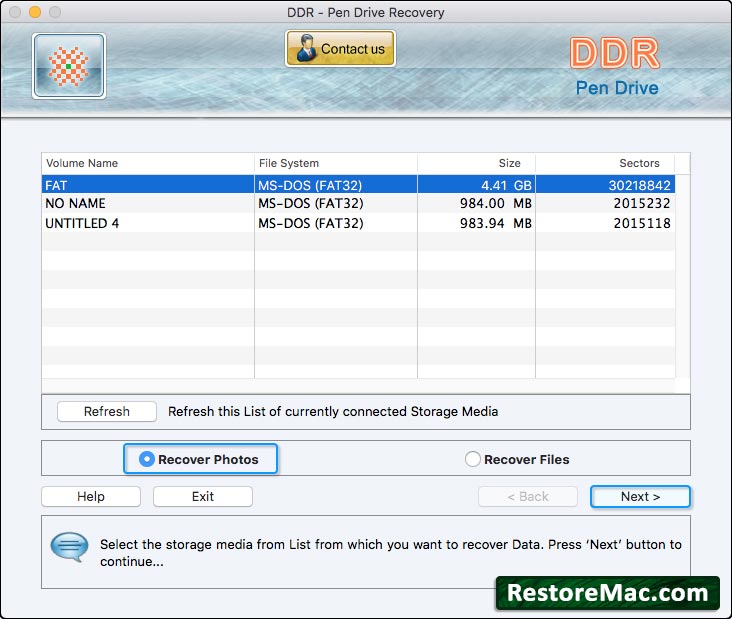Click the DDR application logo icon
732x619 pixels.
tap(69, 66)
